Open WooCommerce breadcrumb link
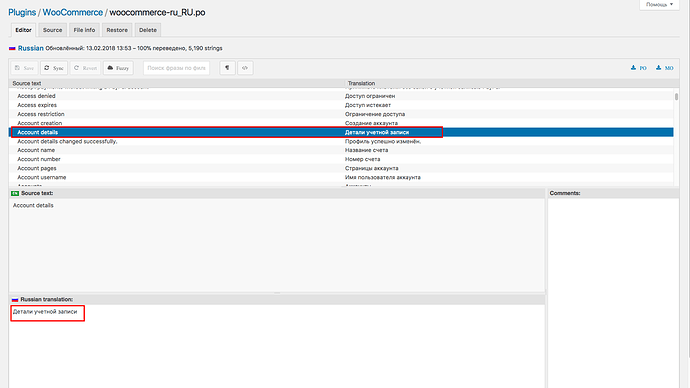The image size is (690, 388). click(73, 12)
